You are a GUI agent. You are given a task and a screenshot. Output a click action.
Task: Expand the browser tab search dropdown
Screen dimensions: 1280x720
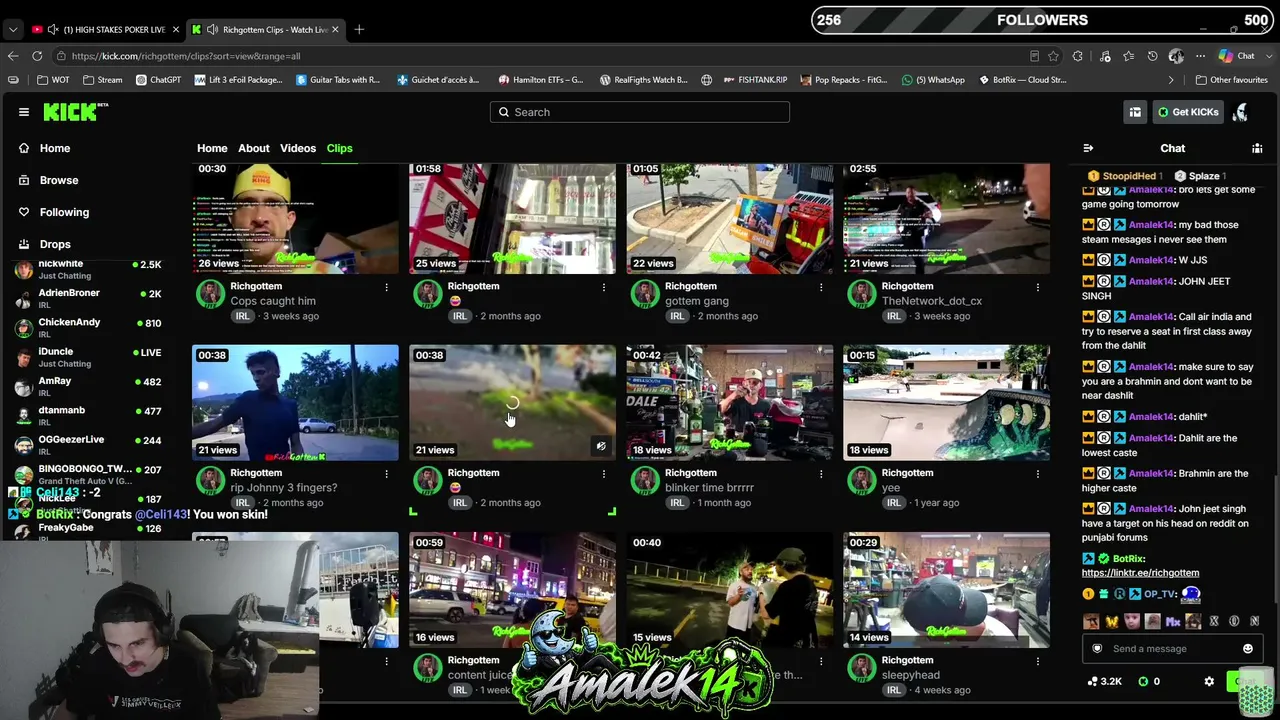pos(13,29)
